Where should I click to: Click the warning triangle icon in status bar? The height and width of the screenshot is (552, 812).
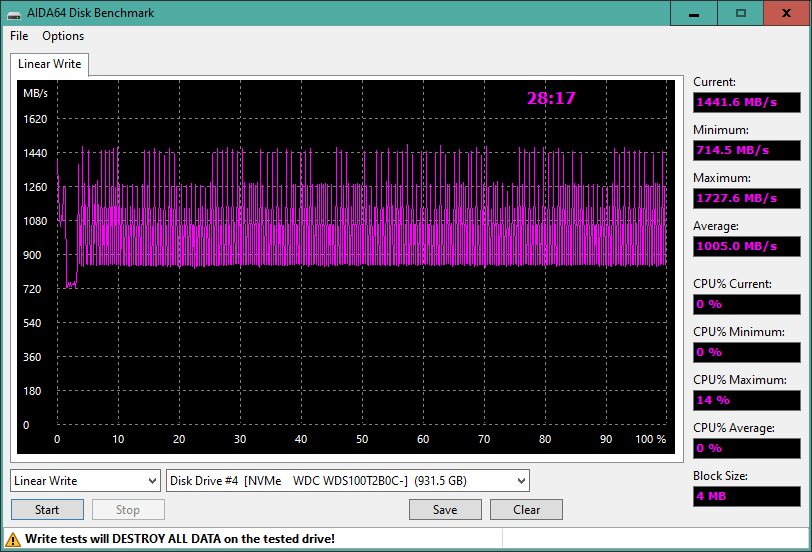(x=12, y=539)
